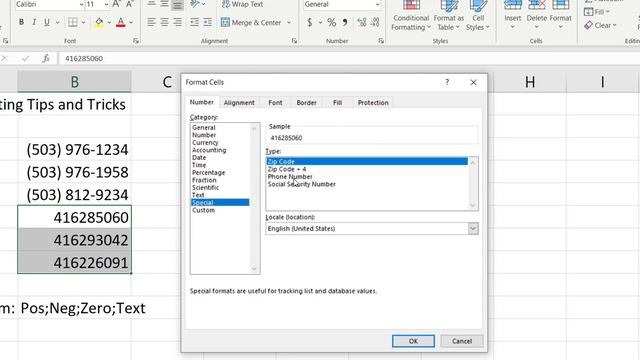Click Cancel in Format Cells
Image resolution: width=640 pixels, height=360 pixels.
coord(462,341)
